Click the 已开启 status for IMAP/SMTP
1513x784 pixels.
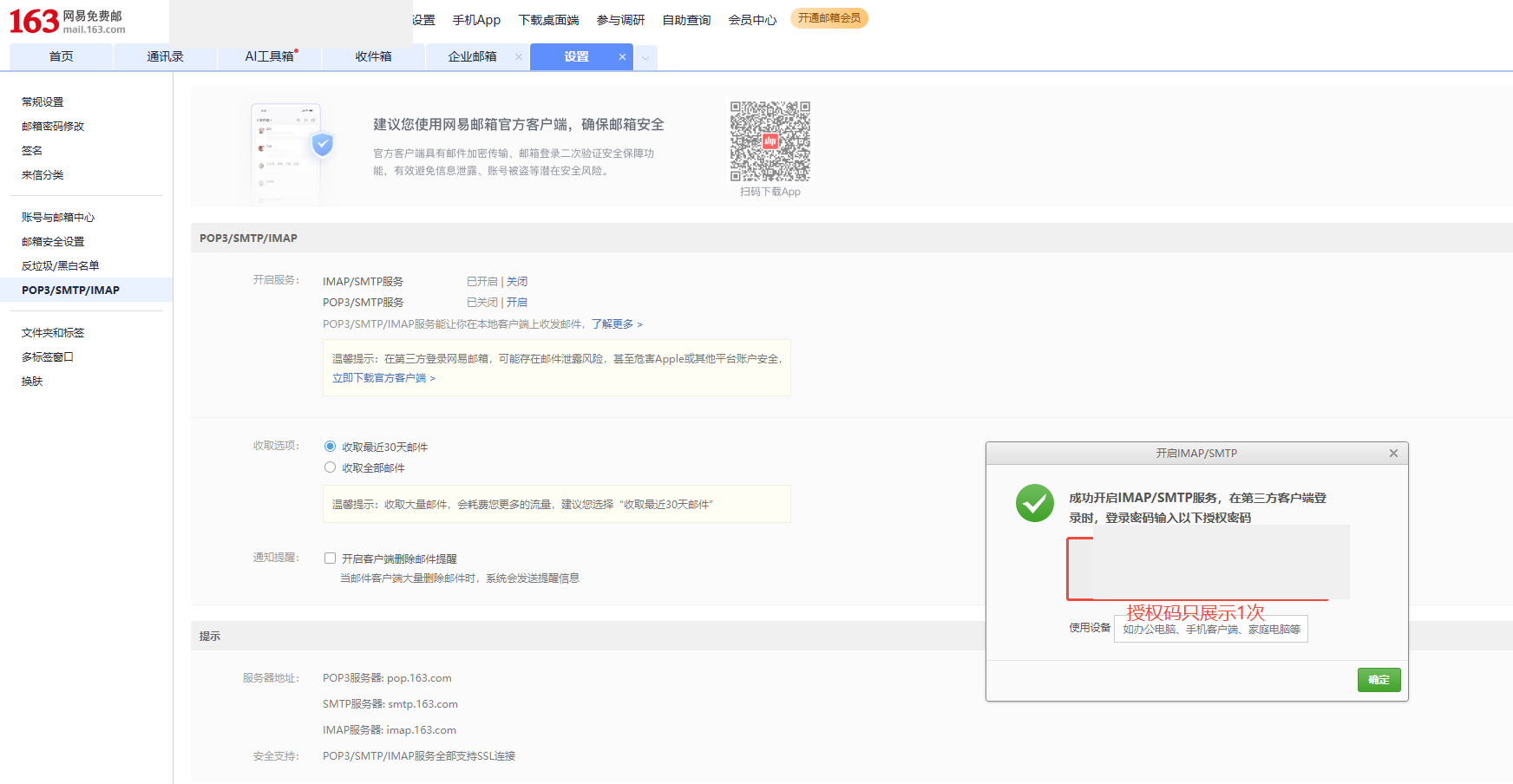tap(482, 282)
